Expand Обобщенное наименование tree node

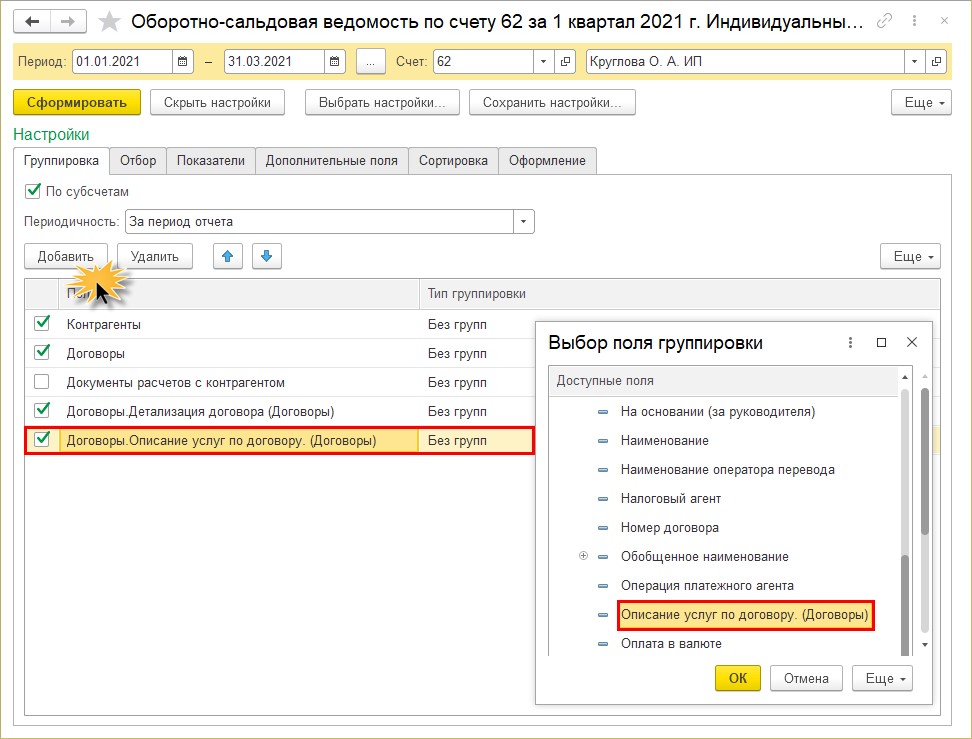click(583, 556)
